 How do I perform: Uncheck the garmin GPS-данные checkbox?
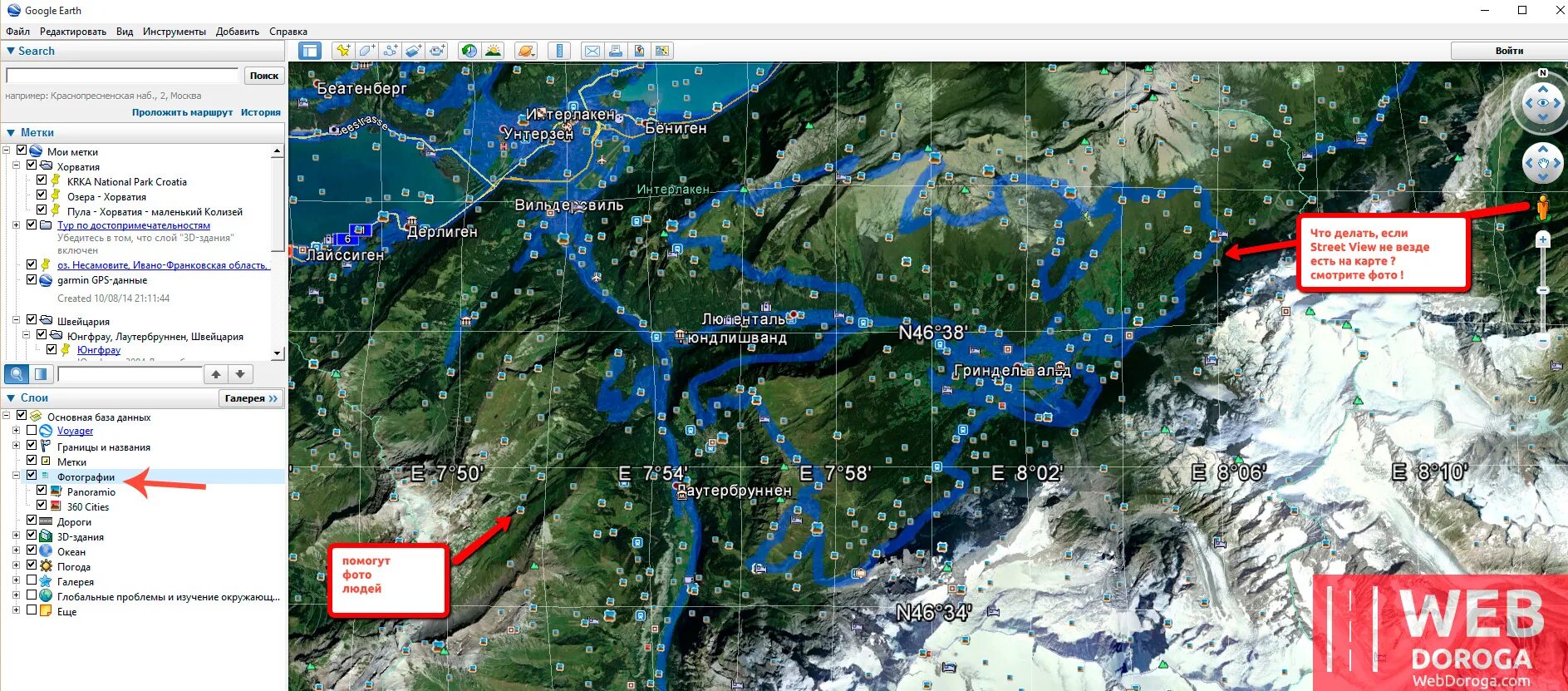pos(32,279)
